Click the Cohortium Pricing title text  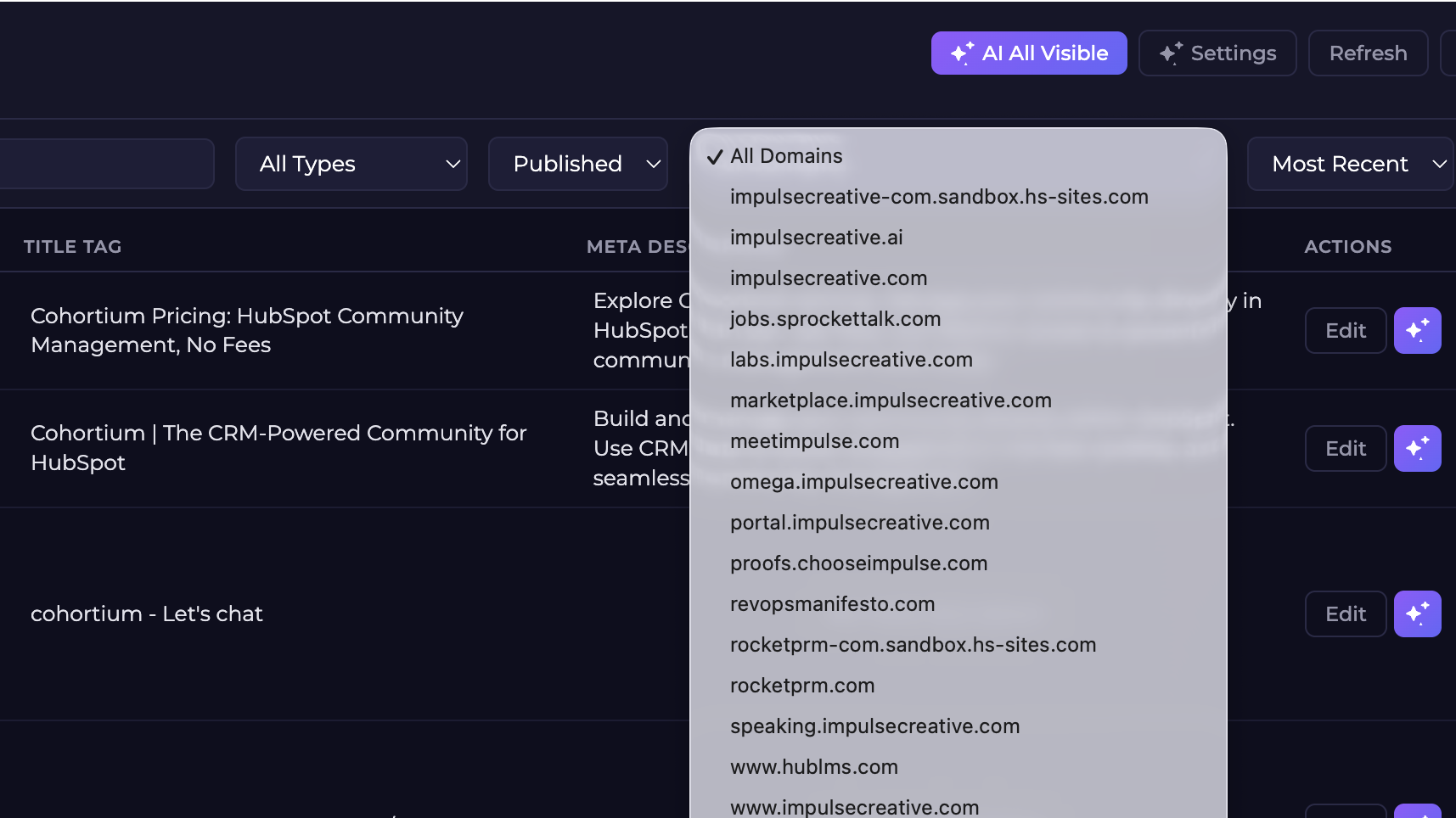pos(247,330)
